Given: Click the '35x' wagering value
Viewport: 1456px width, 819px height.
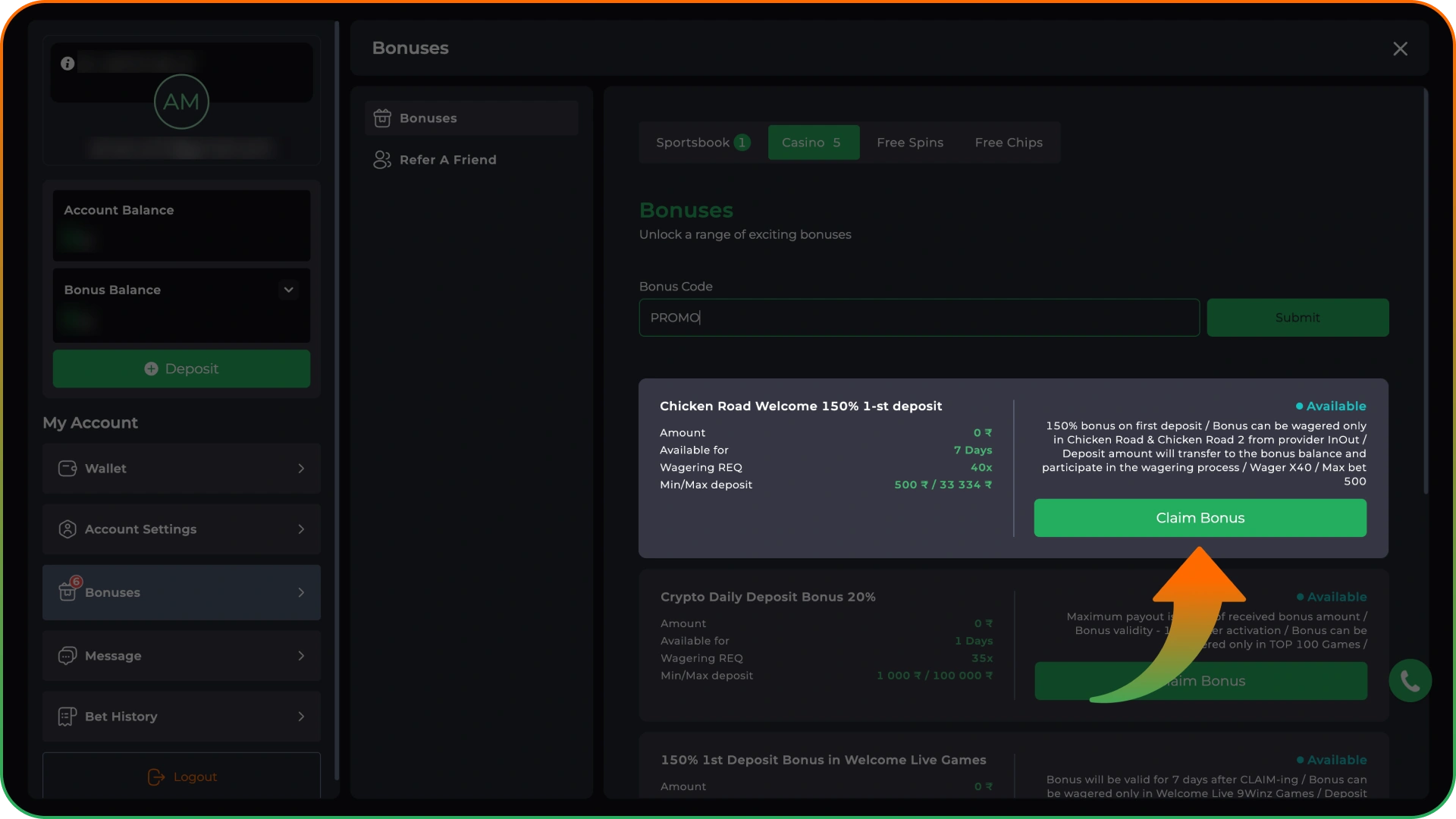Looking at the screenshot, I should tap(982, 658).
